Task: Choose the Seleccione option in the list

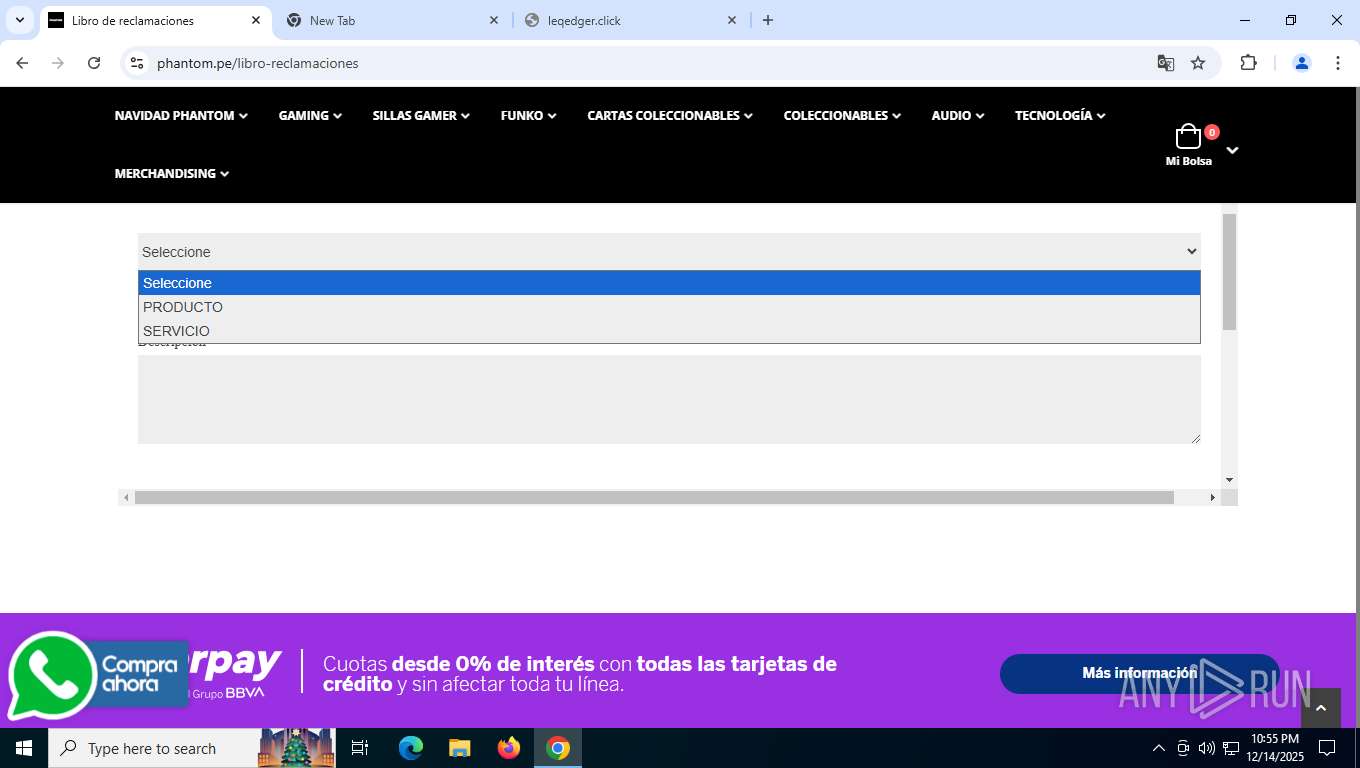Action: 669,283
